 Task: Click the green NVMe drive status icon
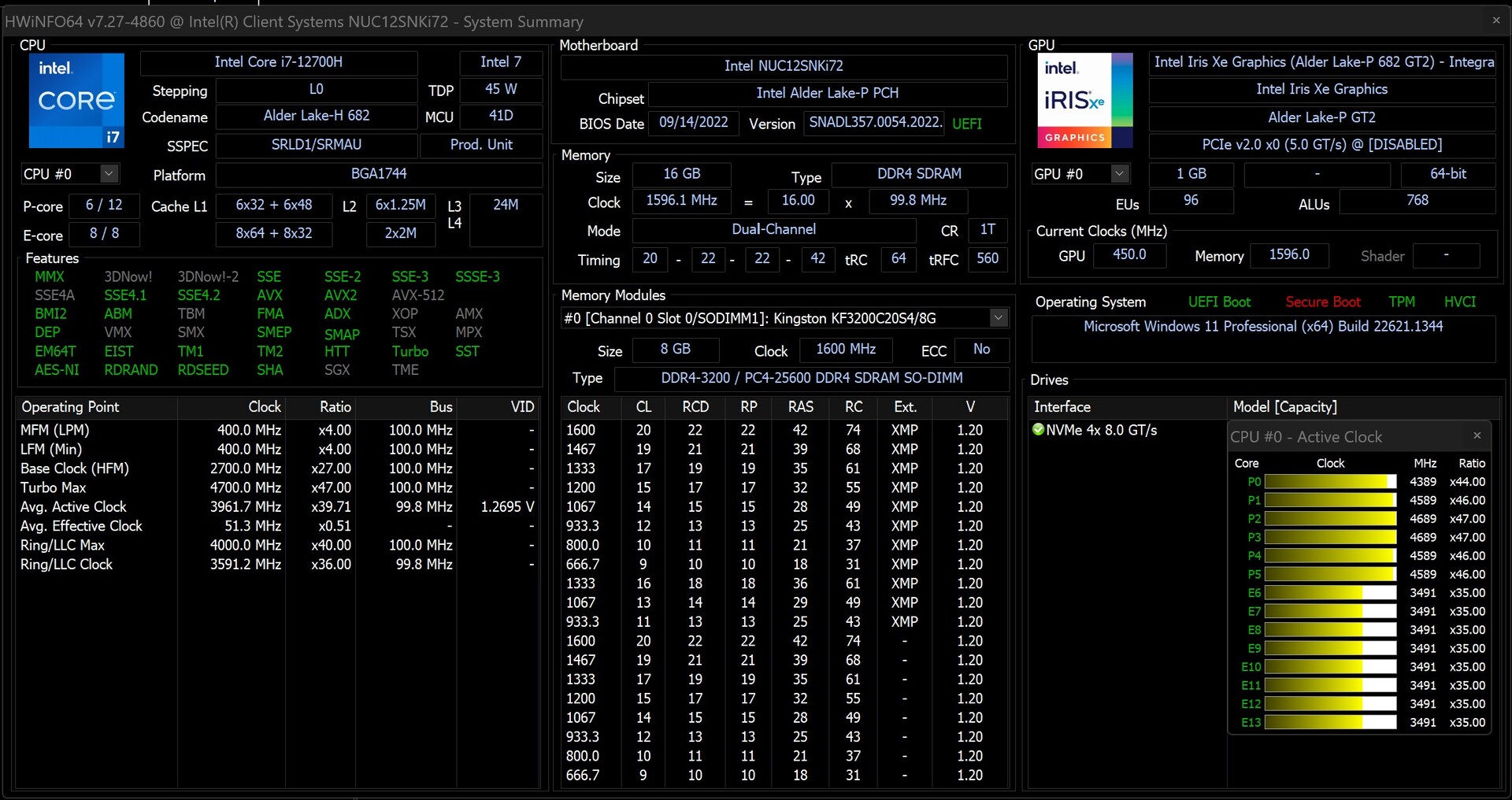tap(1038, 429)
